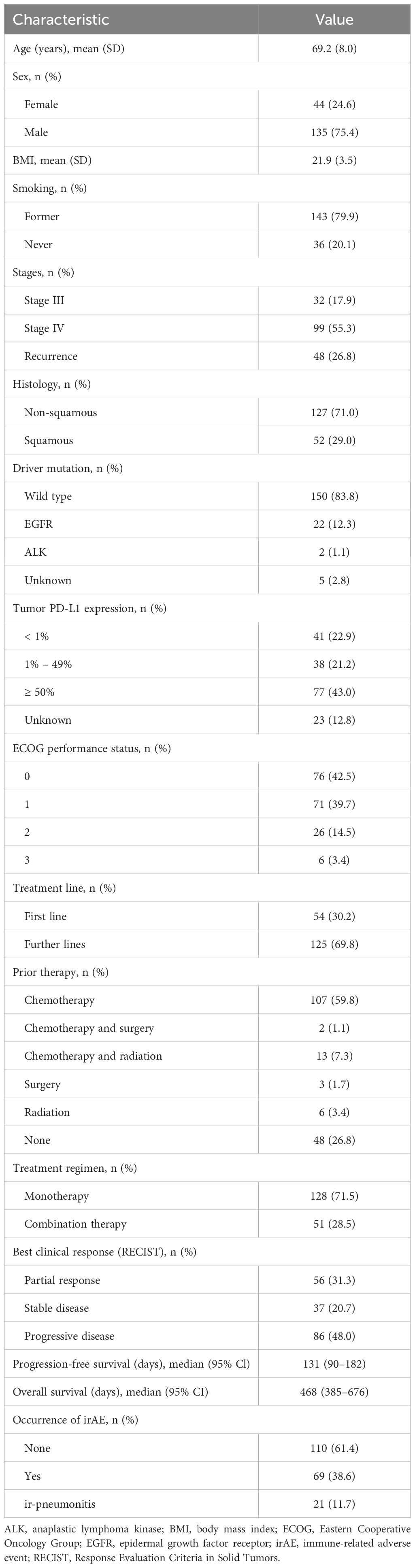Screen dimensions: 415x1568
Task: Select the ≥ 50% PD-L1 row label
Action: pyautogui.click(x=40, y=692)
